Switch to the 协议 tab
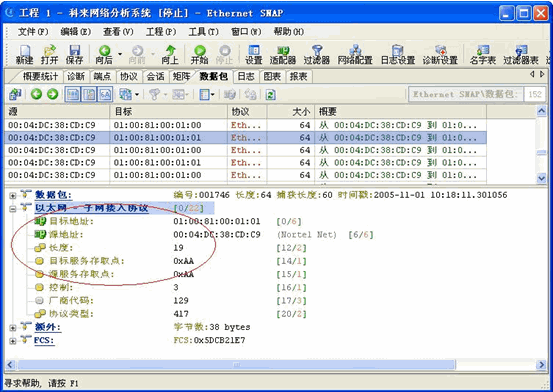This screenshot has width=553, height=392. 129,76
